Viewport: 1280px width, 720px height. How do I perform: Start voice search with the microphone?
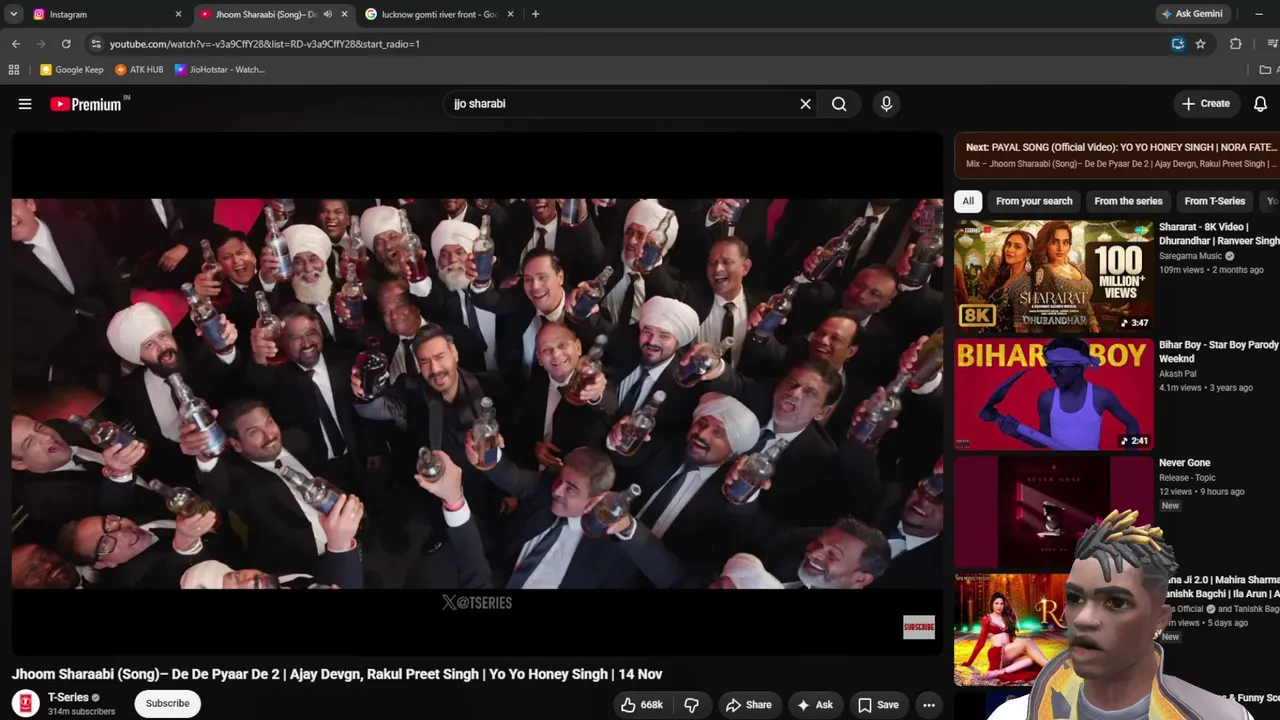point(886,104)
